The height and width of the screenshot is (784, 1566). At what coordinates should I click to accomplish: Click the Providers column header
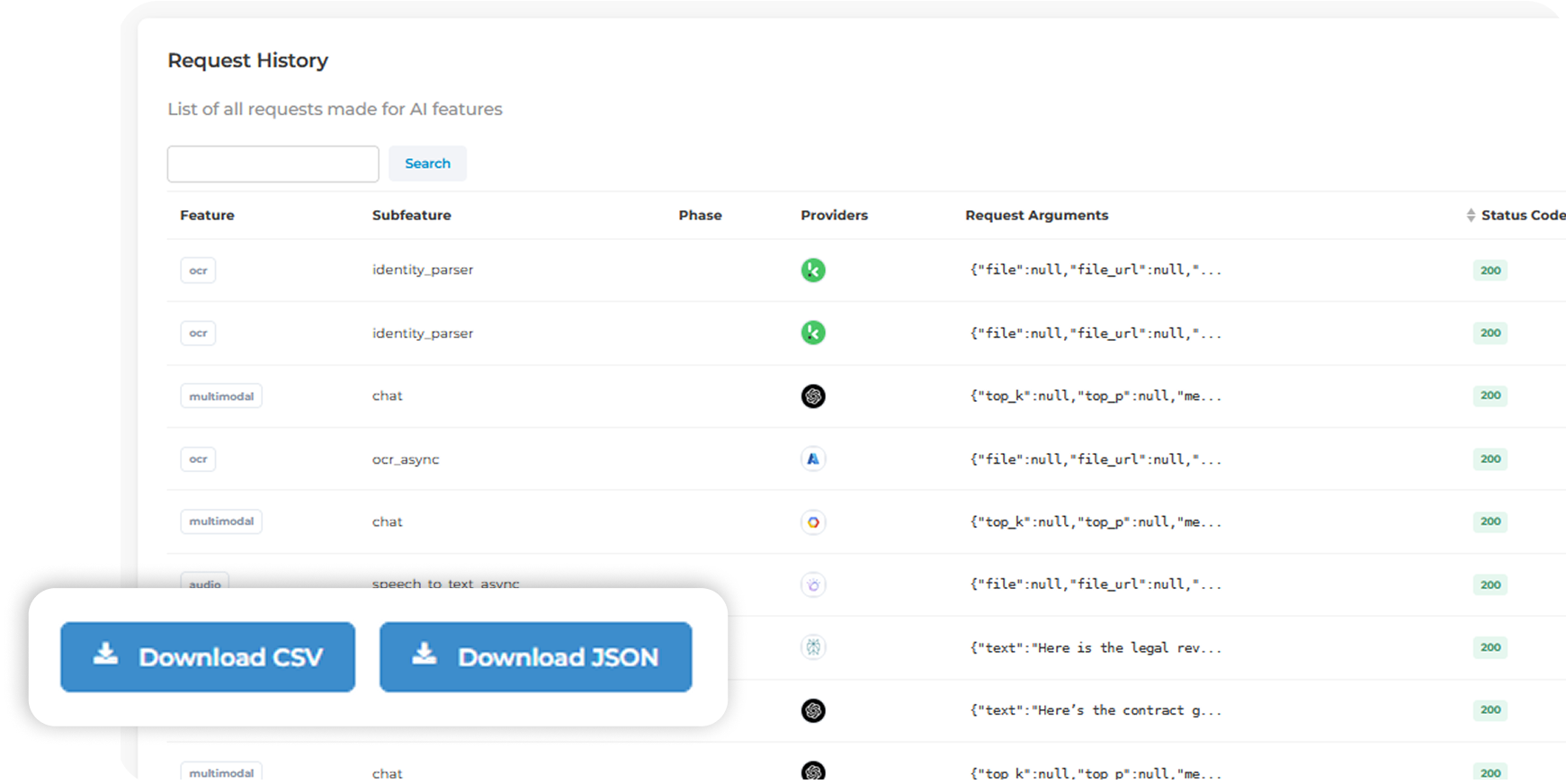click(x=834, y=216)
